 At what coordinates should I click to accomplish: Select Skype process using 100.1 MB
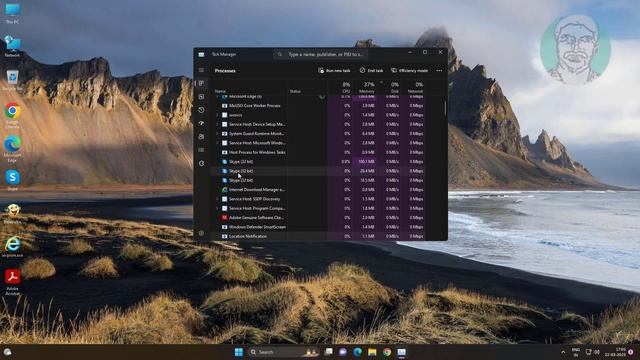point(319,162)
